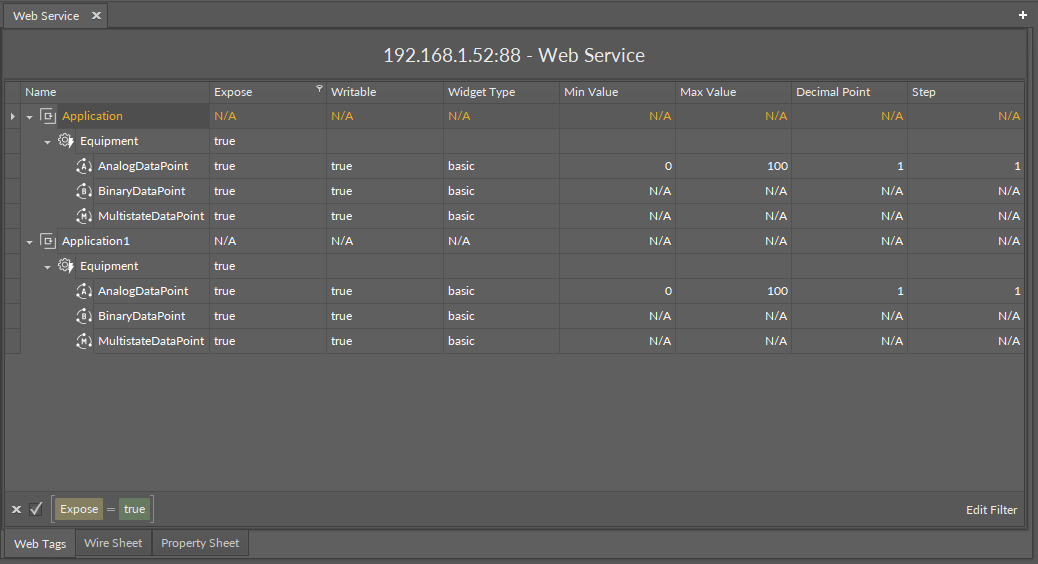Click the Edit Filter link
This screenshot has width=1038, height=564.
(991, 510)
